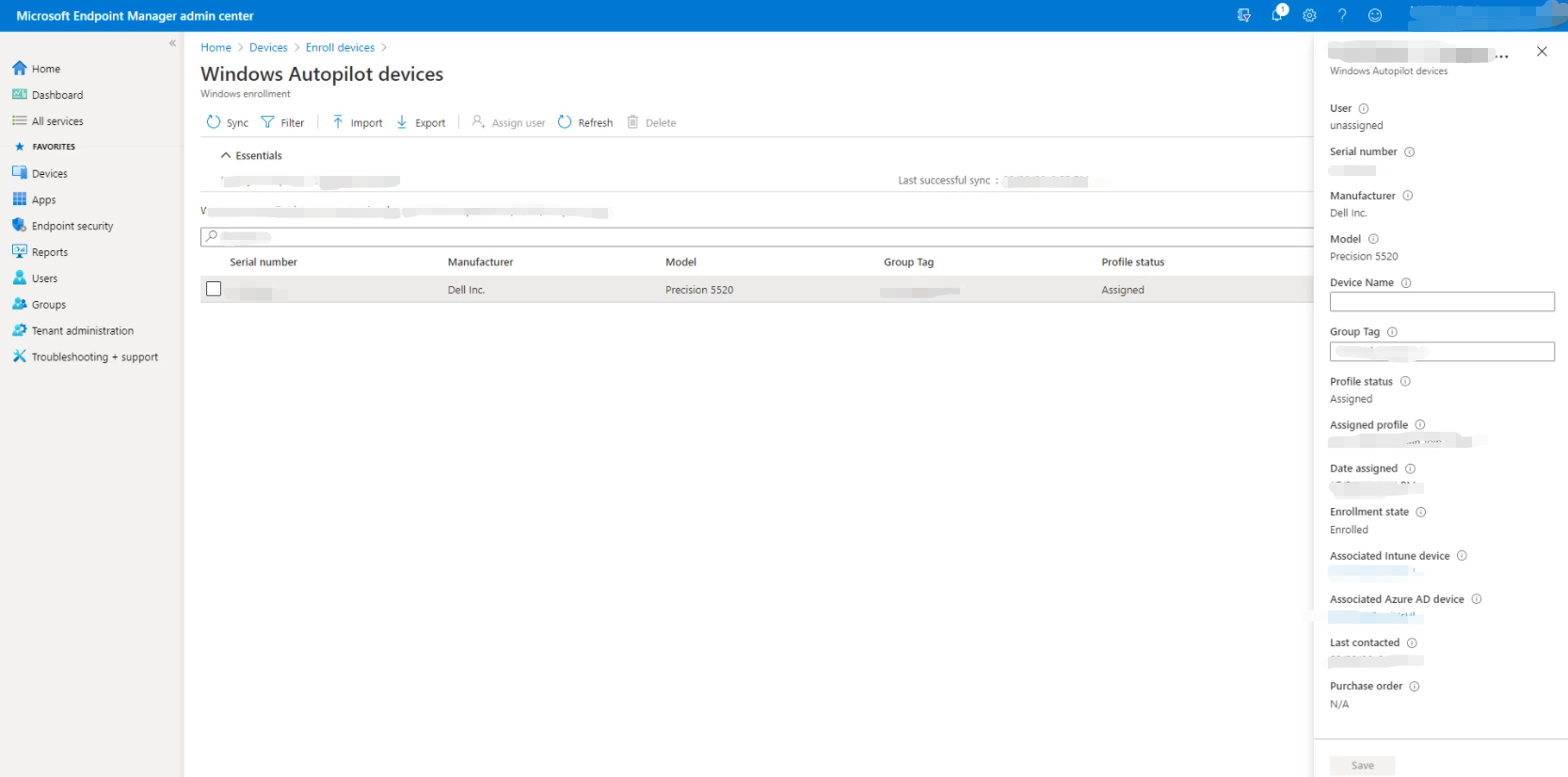Show info tooltip for User
Viewport: 1568px width, 777px height.
click(1364, 109)
